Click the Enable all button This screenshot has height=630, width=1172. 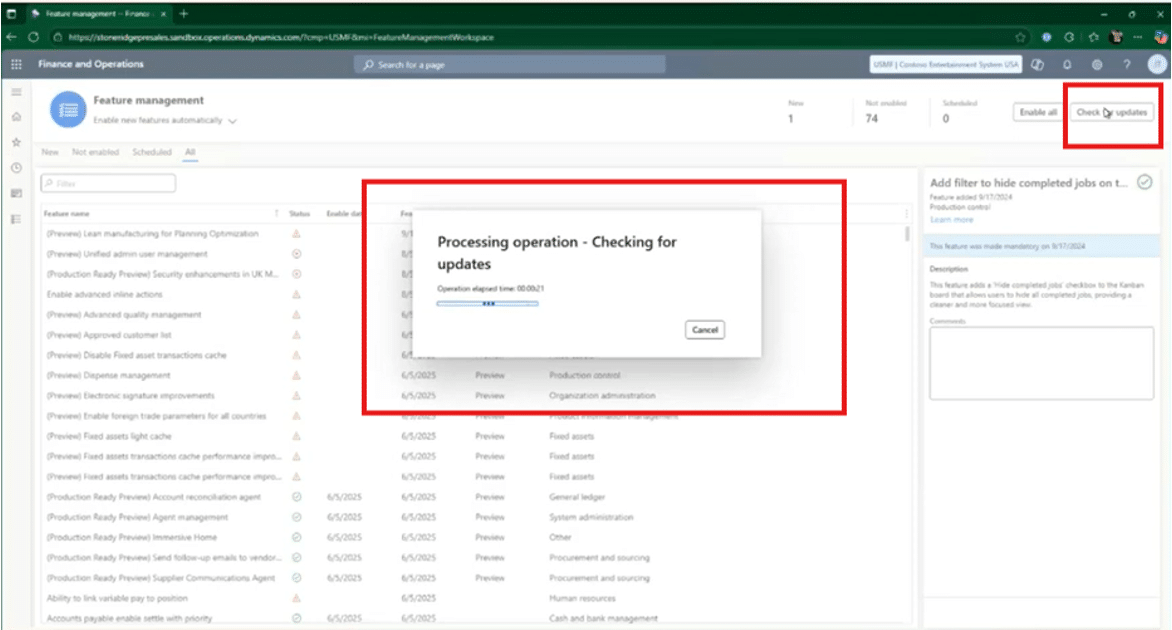click(x=1038, y=112)
